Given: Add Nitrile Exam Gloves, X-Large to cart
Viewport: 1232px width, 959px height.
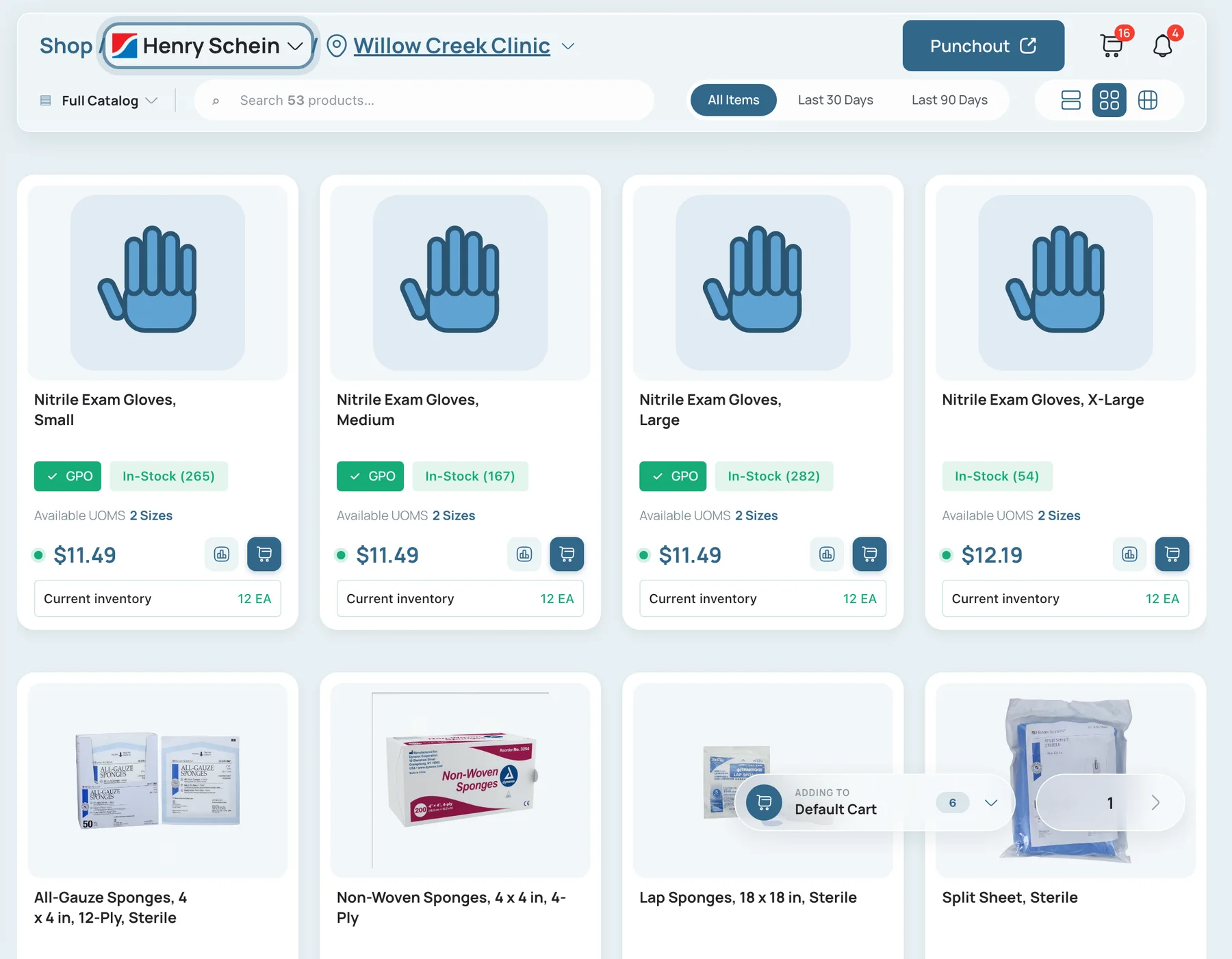Looking at the screenshot, I should coord(1172,554).
